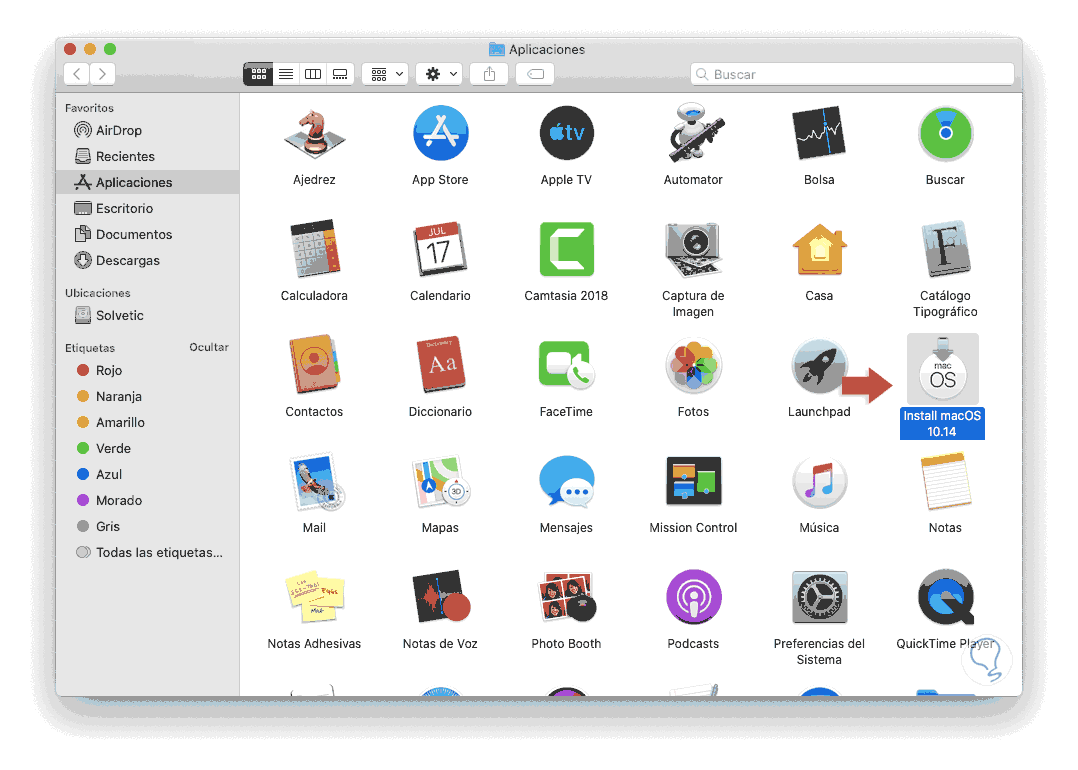Select the Amarillo yellow tag
The height and width of the screenshot is (770, 1078).
coord(148,423)
